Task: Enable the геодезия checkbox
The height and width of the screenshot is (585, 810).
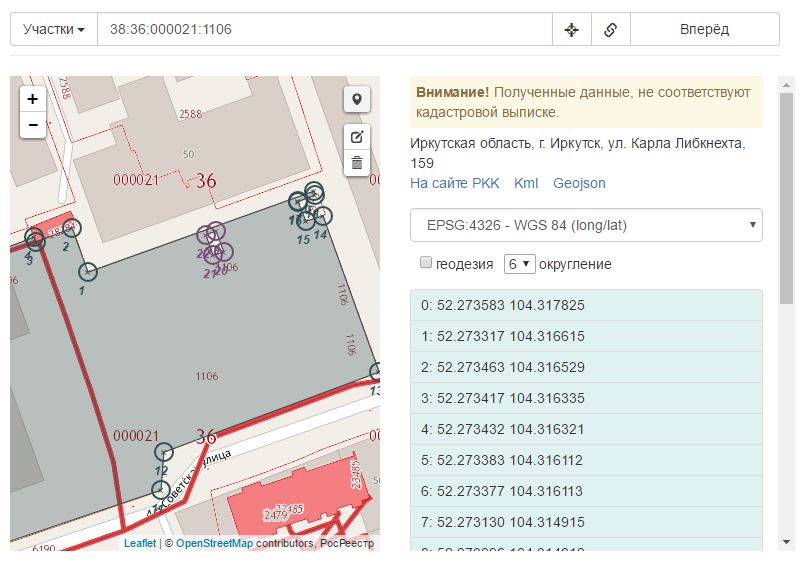Action: (x=426, y=263)
